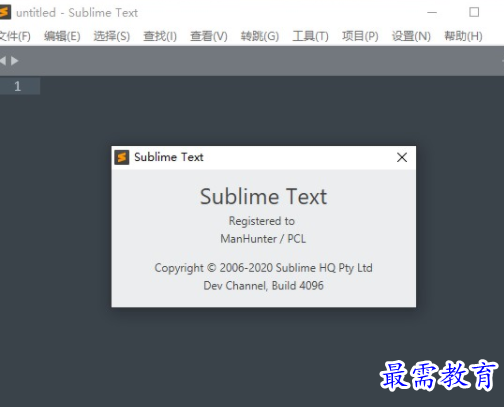The width and height of the screenshot is (504, 407).
Task: Open the 选择(S) menu
Action: click(112, 36)
